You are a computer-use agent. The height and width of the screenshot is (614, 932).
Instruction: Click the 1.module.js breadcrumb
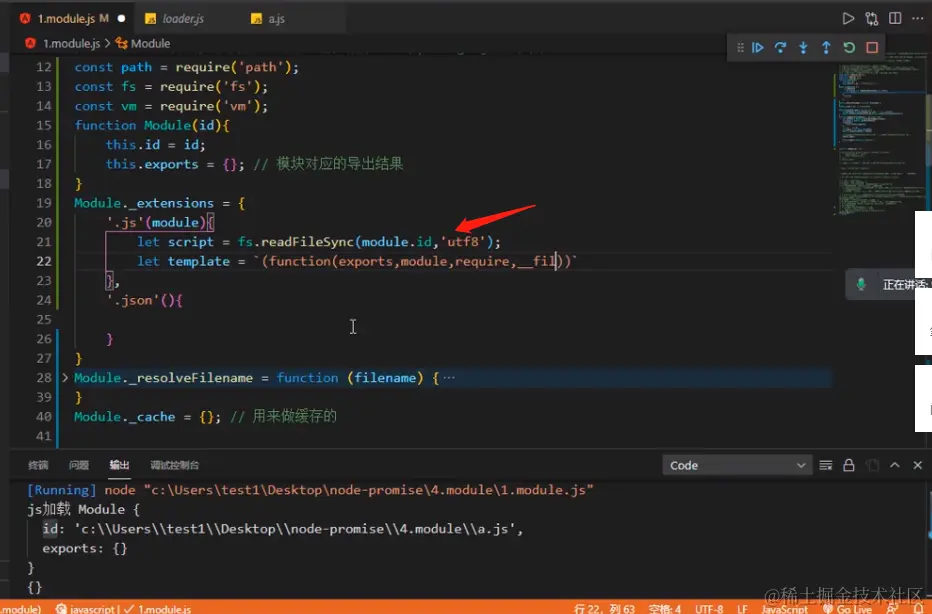71,43
